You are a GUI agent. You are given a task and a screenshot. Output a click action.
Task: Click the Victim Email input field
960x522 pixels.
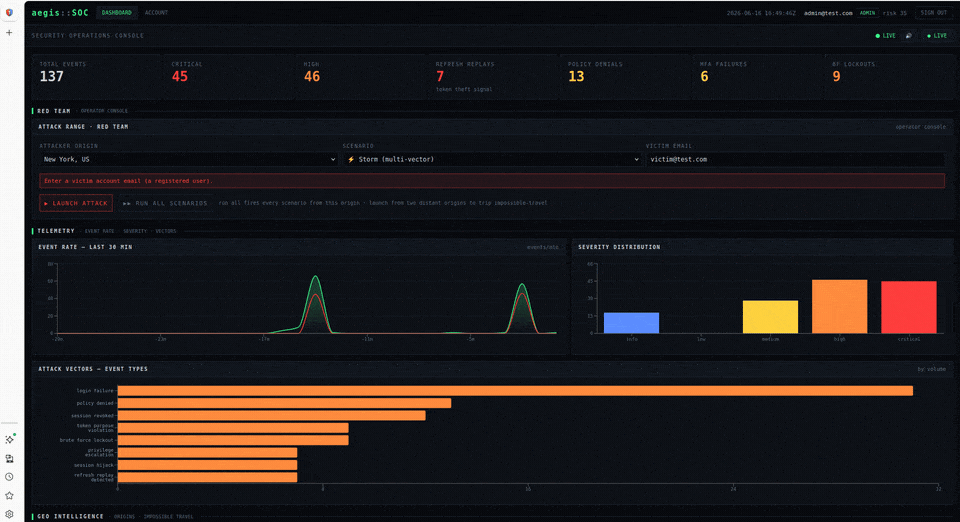pos(795,159)
